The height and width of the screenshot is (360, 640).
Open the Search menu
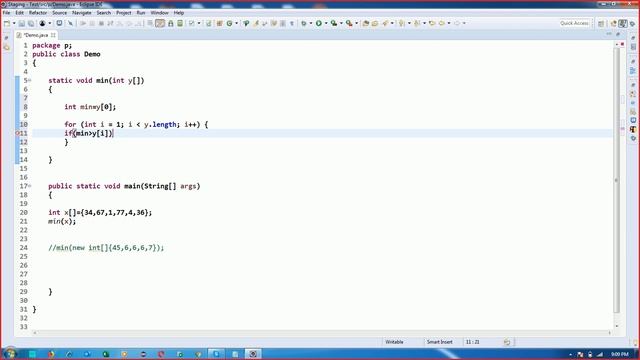pyautogui.click(x=104, y=13)
